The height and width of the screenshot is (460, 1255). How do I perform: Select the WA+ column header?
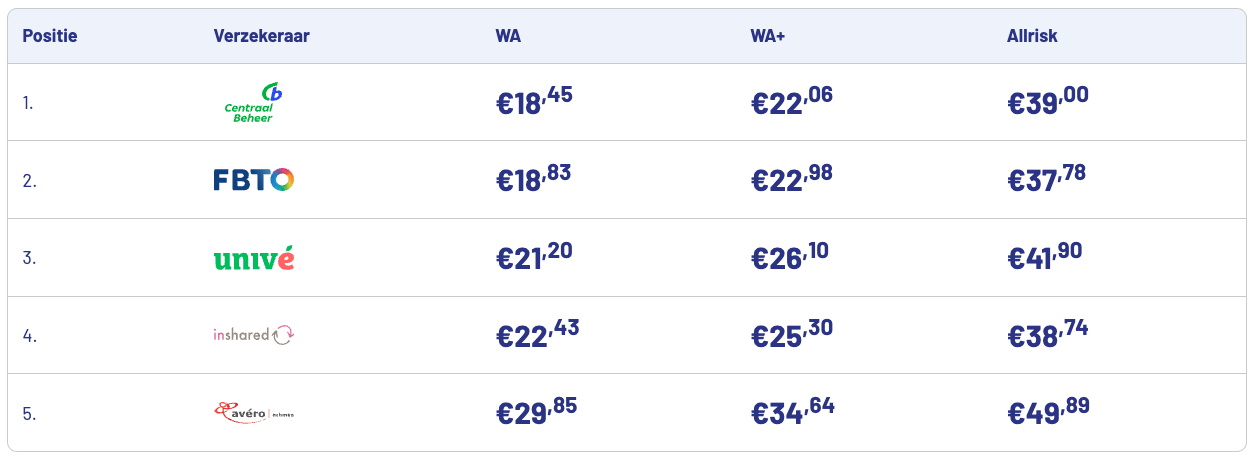point(768,36)
